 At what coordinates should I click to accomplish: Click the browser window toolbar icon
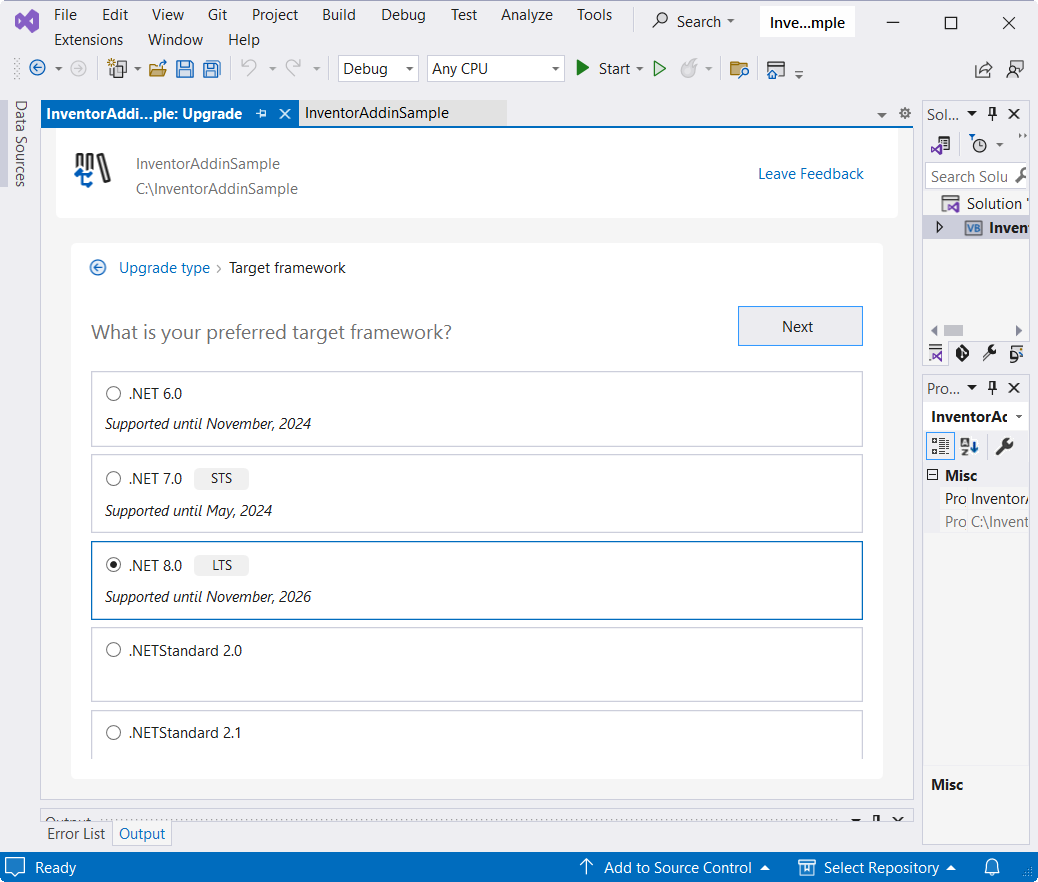pyautogui.click(x=776, y=69)
